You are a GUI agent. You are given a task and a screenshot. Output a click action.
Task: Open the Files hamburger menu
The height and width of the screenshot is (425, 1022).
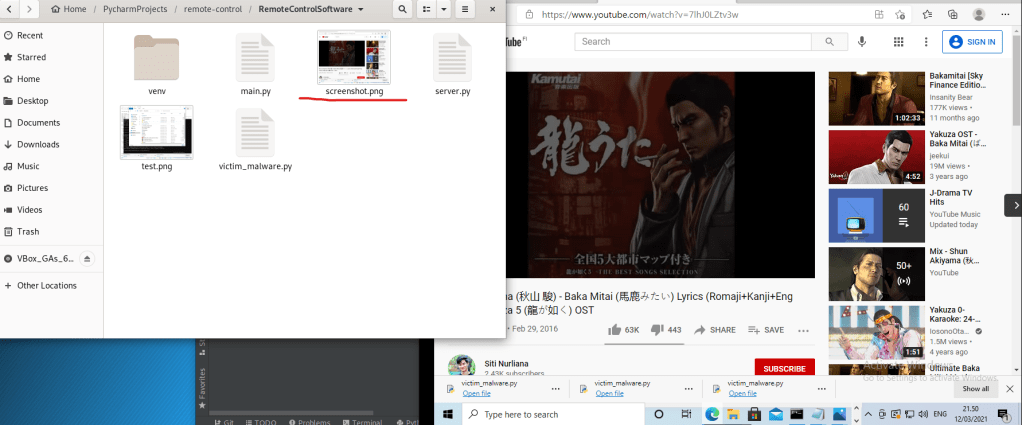tap(465, 9)
